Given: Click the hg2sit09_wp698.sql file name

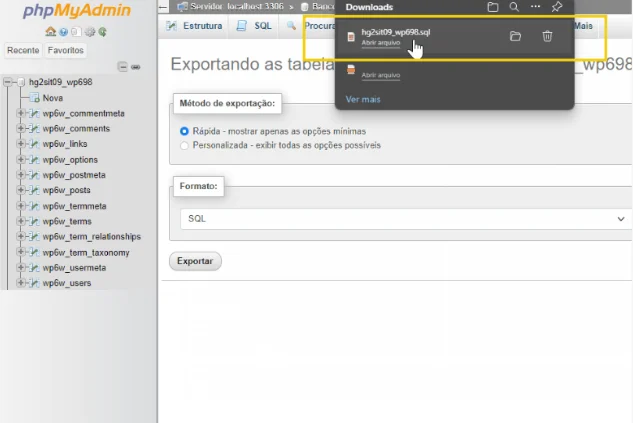Looking at the screenshot, I should 396,32.
